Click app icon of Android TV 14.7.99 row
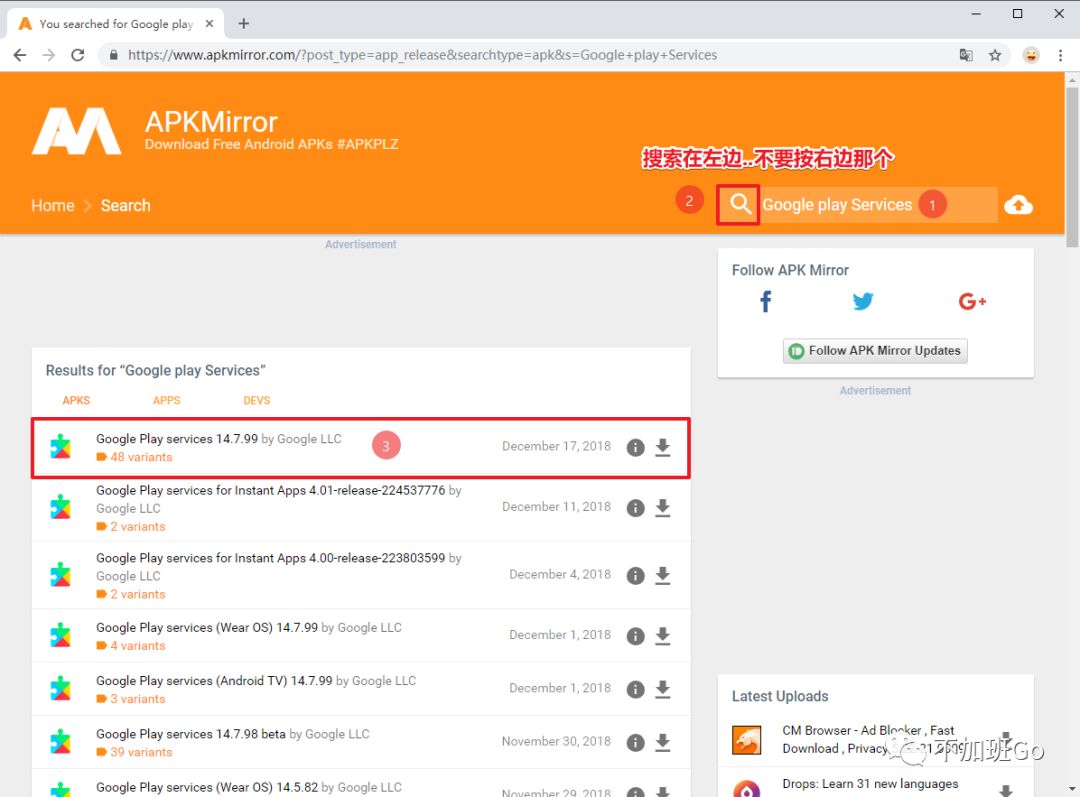Screen dimensions: 1080x797 61,689
